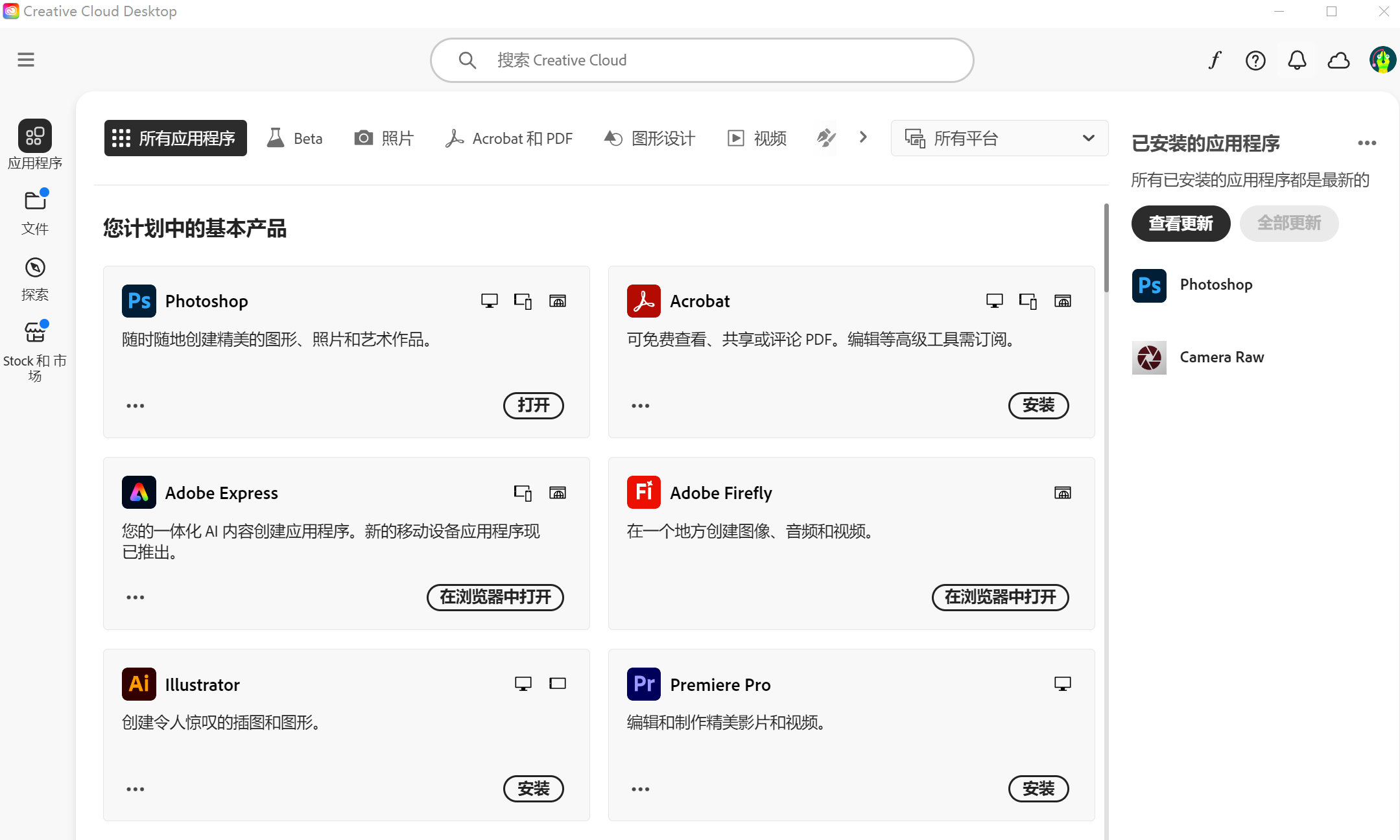Show more category tabs with right chevron

point(863,137)
